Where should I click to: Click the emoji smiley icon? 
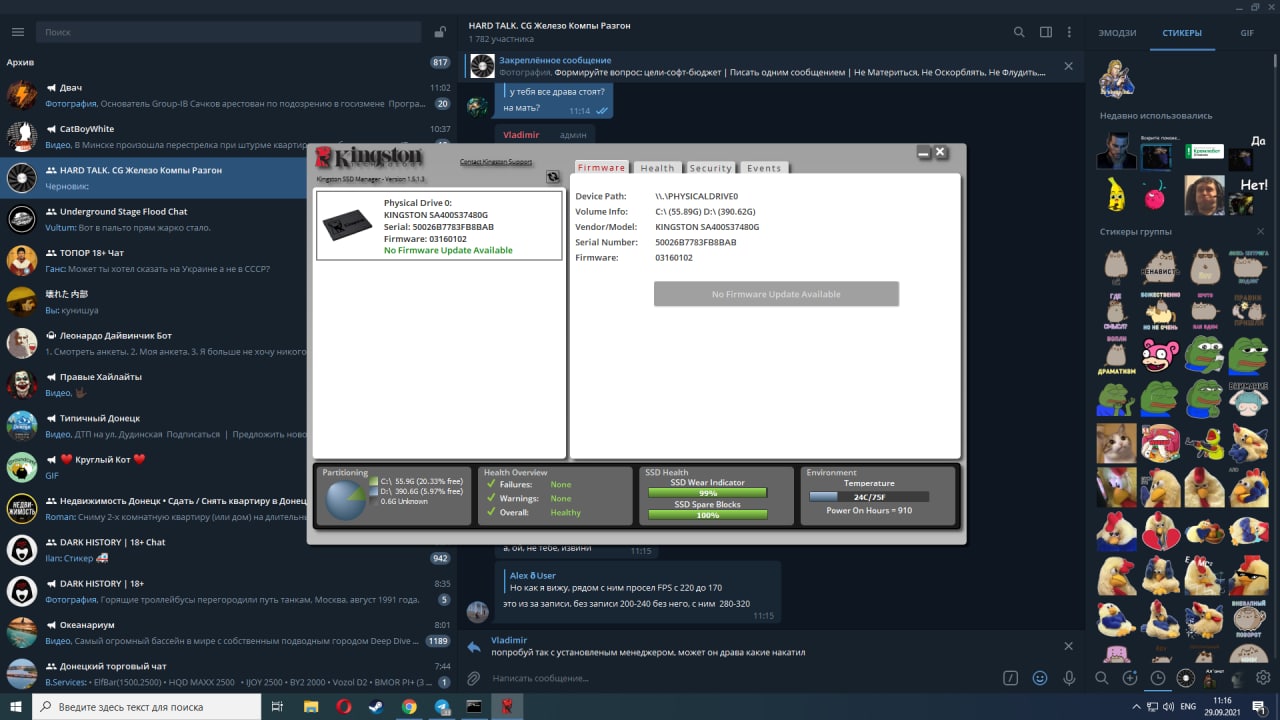[x=1040, y=678]
